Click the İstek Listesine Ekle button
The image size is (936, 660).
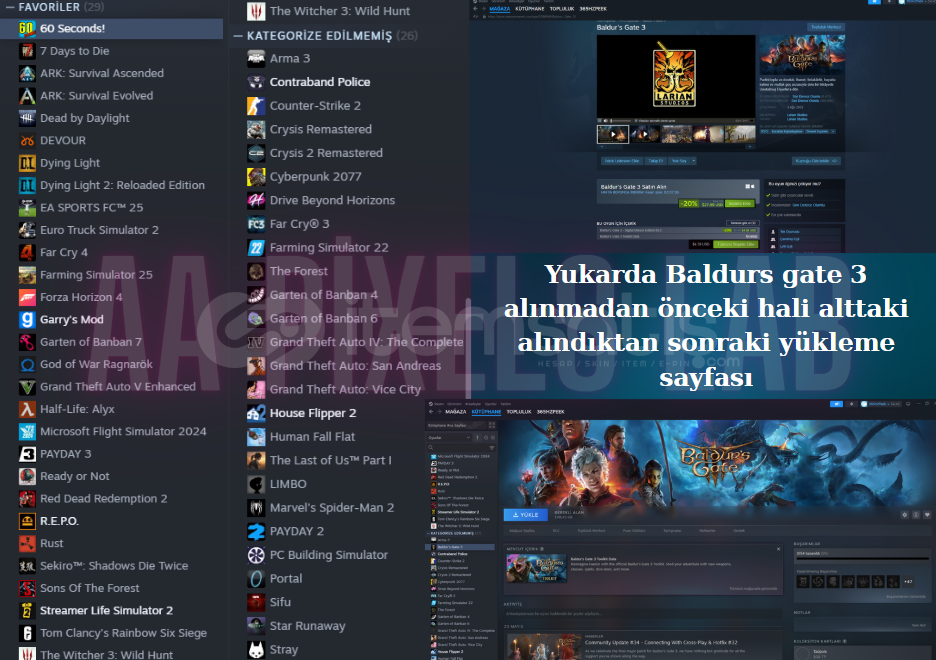pos(622,161)
